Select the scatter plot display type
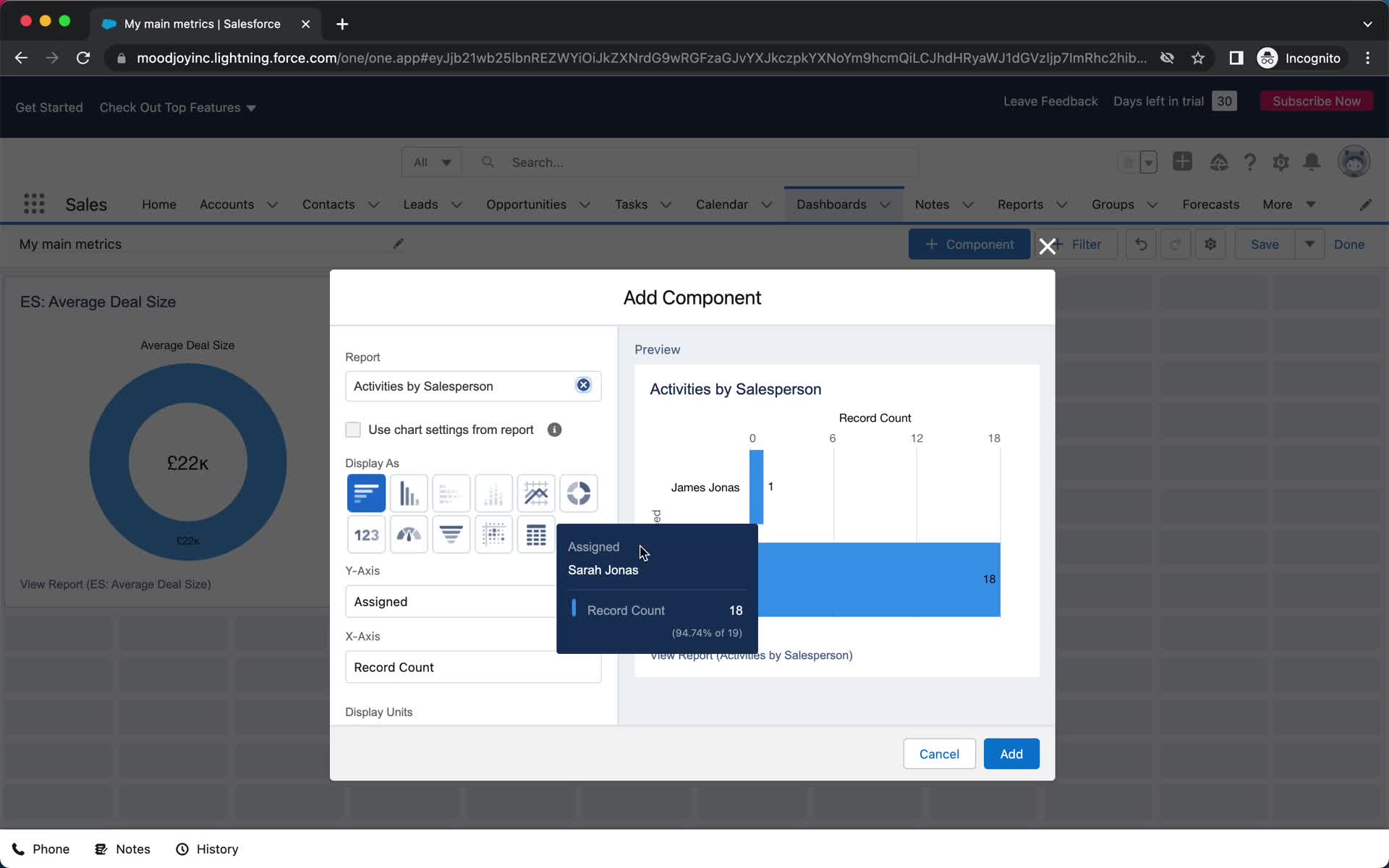This screenshot has width=1389, height=868. [494, 535]
